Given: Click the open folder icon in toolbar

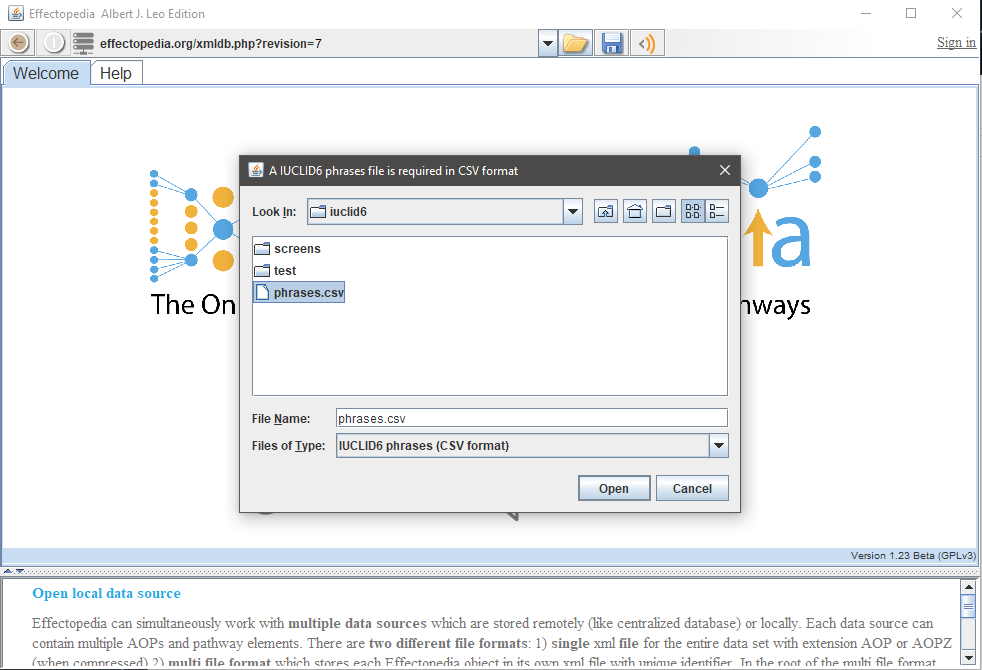Looking at the screenshot, I should (575, 43).
